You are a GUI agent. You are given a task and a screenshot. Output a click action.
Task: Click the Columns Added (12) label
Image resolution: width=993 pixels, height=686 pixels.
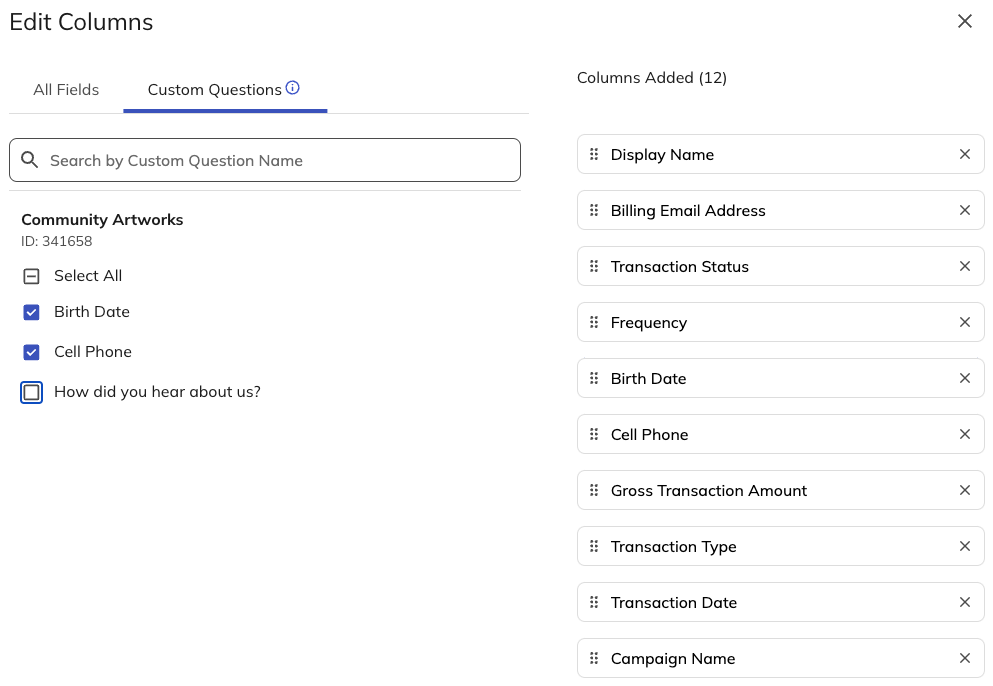pyautogui.click(x=652, y=78)
